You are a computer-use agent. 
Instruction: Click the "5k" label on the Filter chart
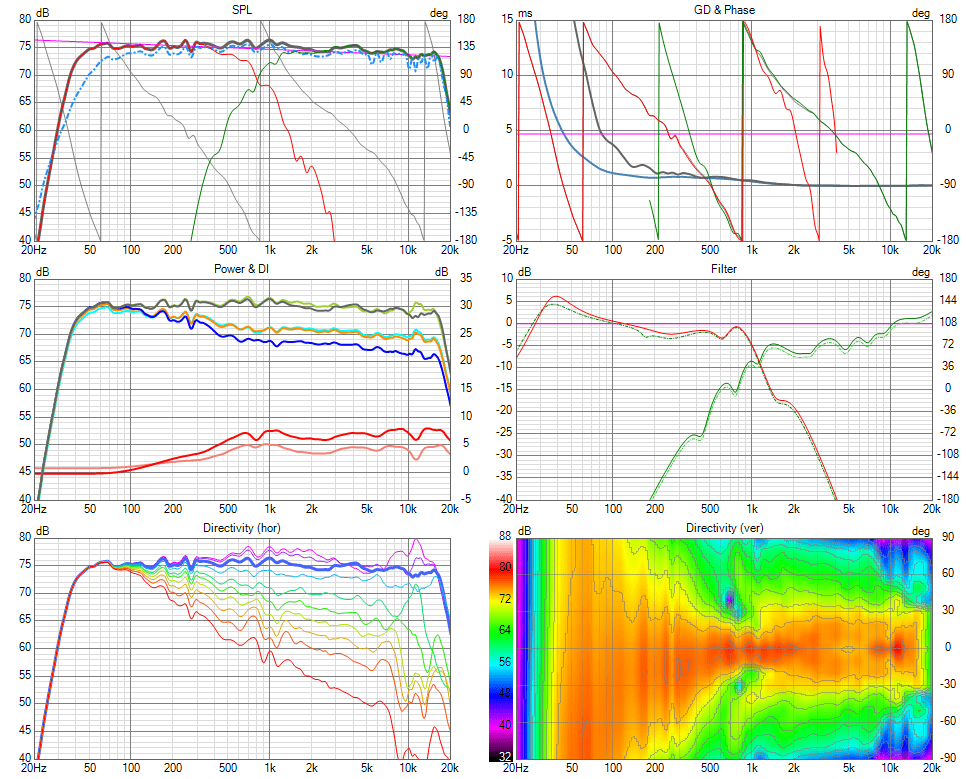pyautogui.click(x=849, y=509)
